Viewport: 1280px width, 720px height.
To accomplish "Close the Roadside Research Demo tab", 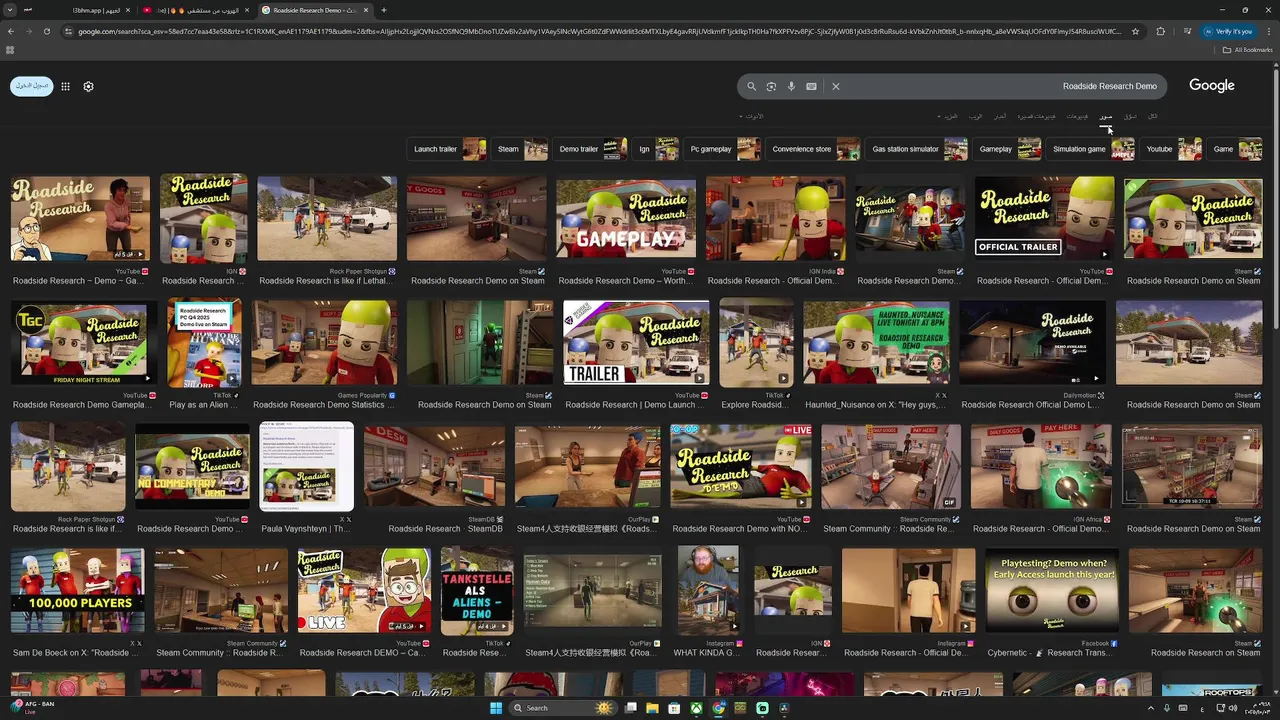I will pyautogui.click(x=366, y=10).
